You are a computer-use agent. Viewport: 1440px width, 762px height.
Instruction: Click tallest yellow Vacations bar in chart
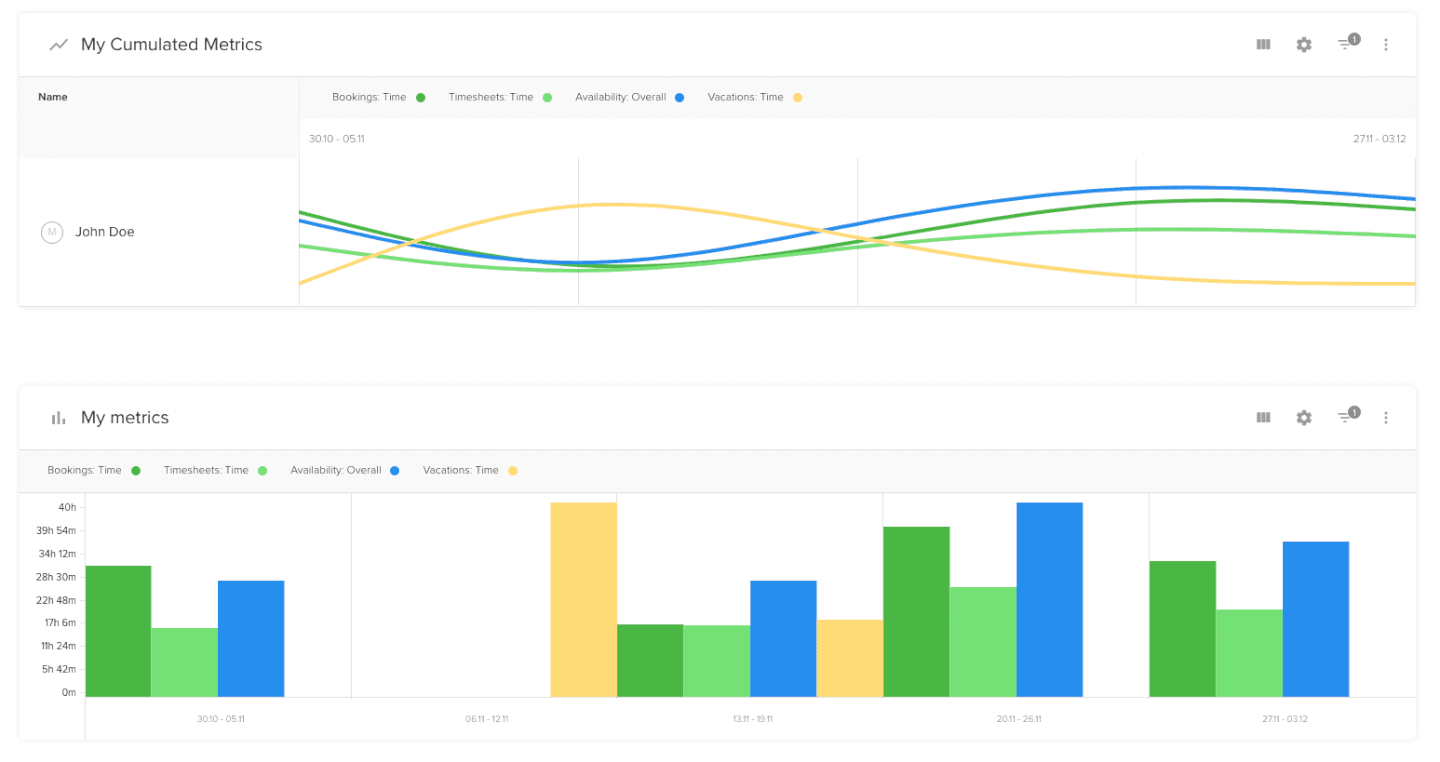pyautogui.click(x=583, y=598)
